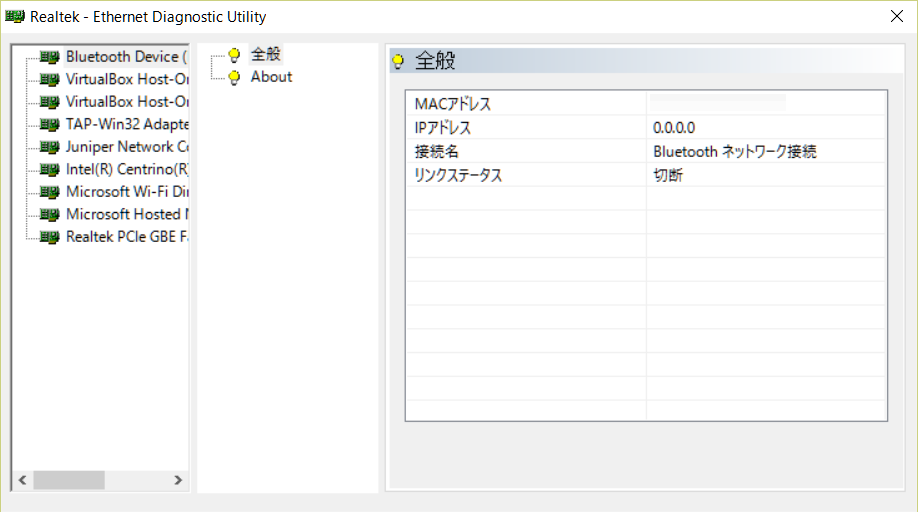Click the horizontal scrollbar thumb in adapter list
The width and height of the screenshot is (918, 512).
[69, 480]
